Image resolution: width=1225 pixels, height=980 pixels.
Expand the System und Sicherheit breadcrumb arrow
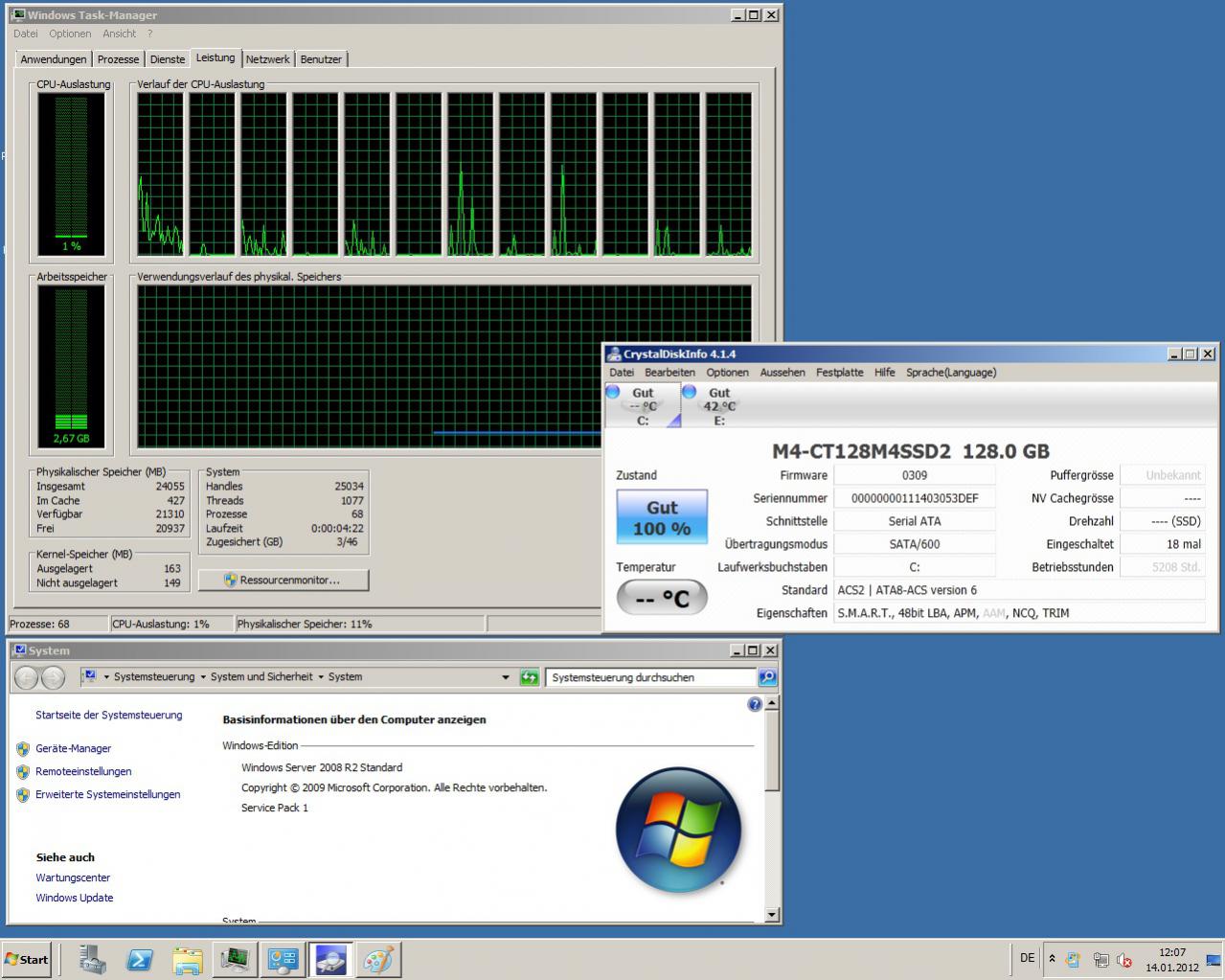[x=321, y=677]
